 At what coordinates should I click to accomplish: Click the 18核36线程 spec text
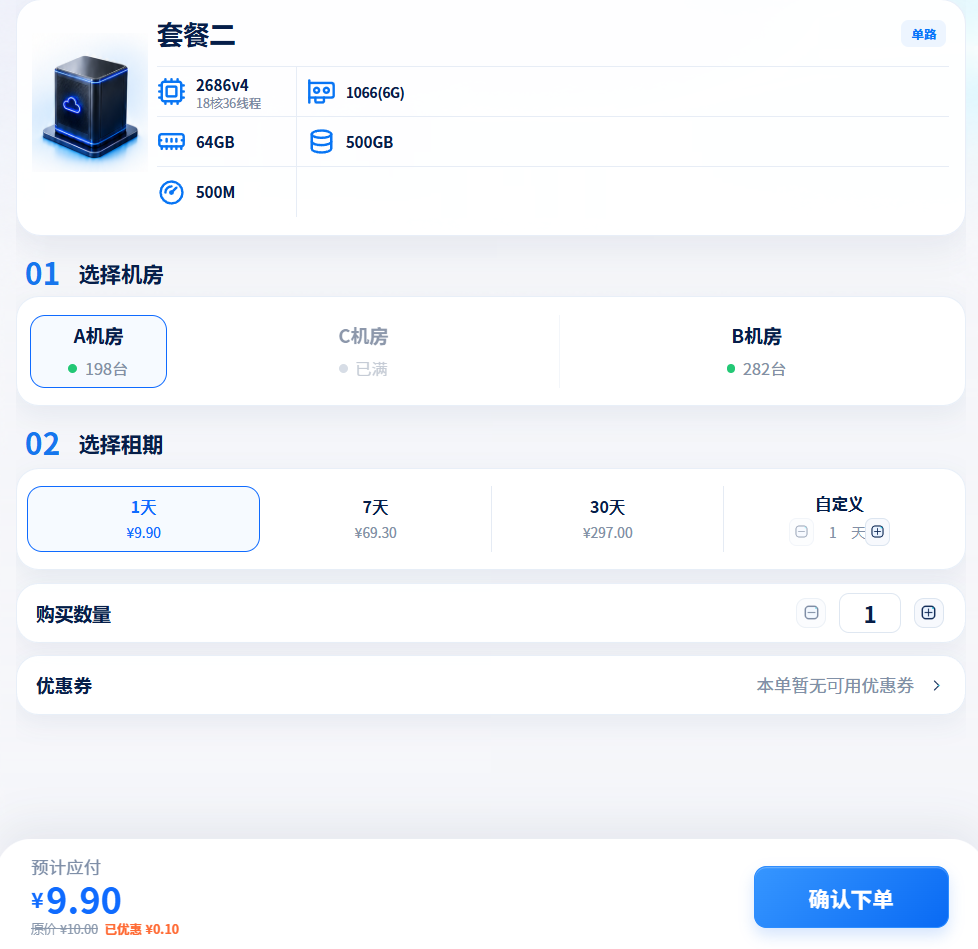228,104
